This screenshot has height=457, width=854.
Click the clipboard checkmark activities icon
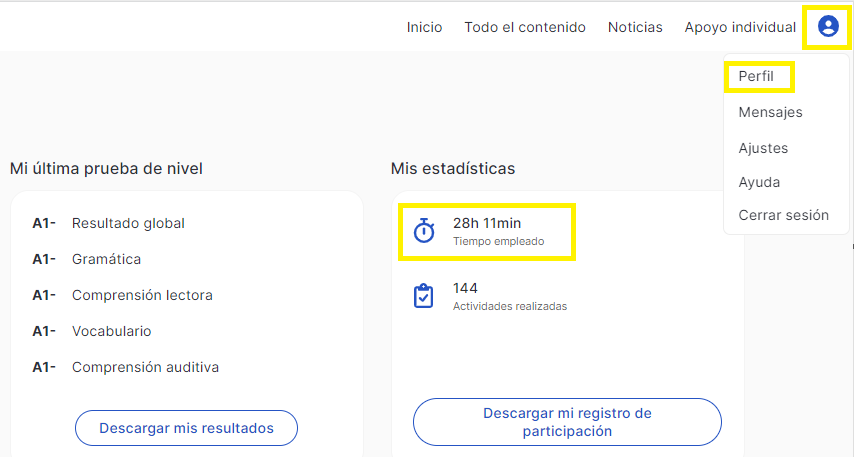(424, 296)
